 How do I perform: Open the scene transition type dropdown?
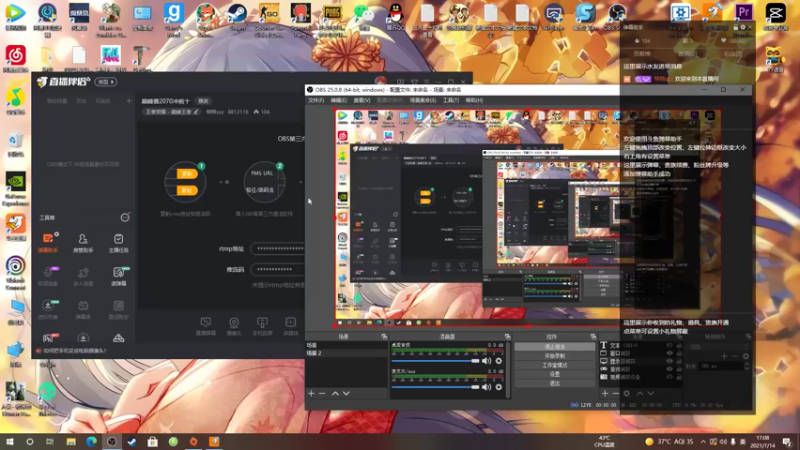pyautogui.click(x=719, y=346)
